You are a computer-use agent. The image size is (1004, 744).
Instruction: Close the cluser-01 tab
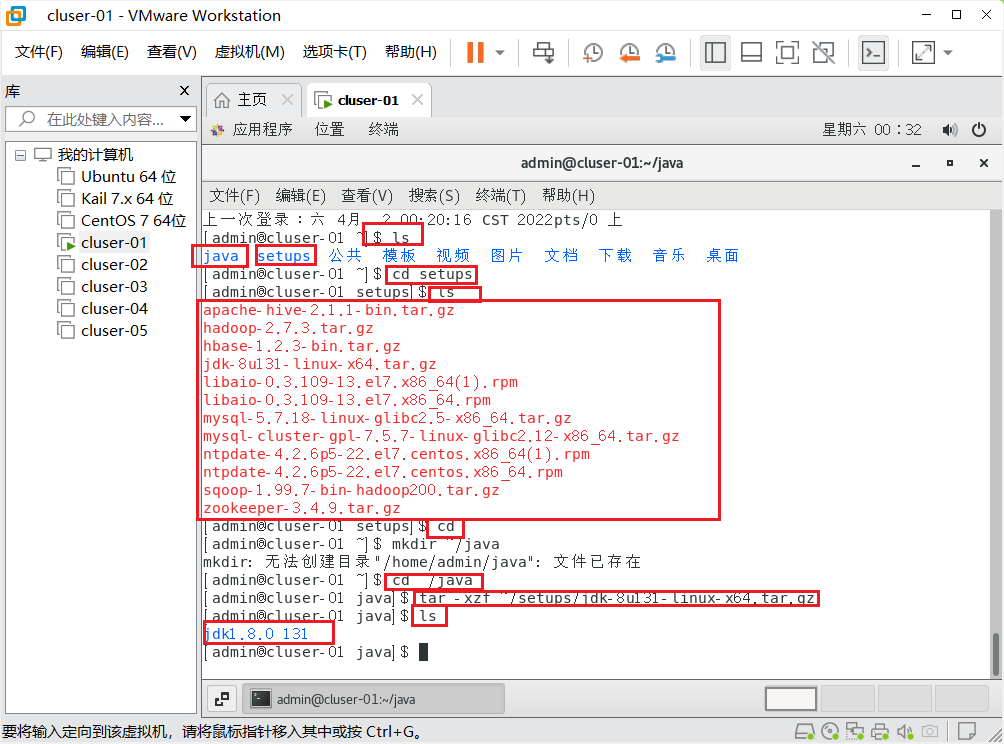pyautogui.click(x=417, y=100)
